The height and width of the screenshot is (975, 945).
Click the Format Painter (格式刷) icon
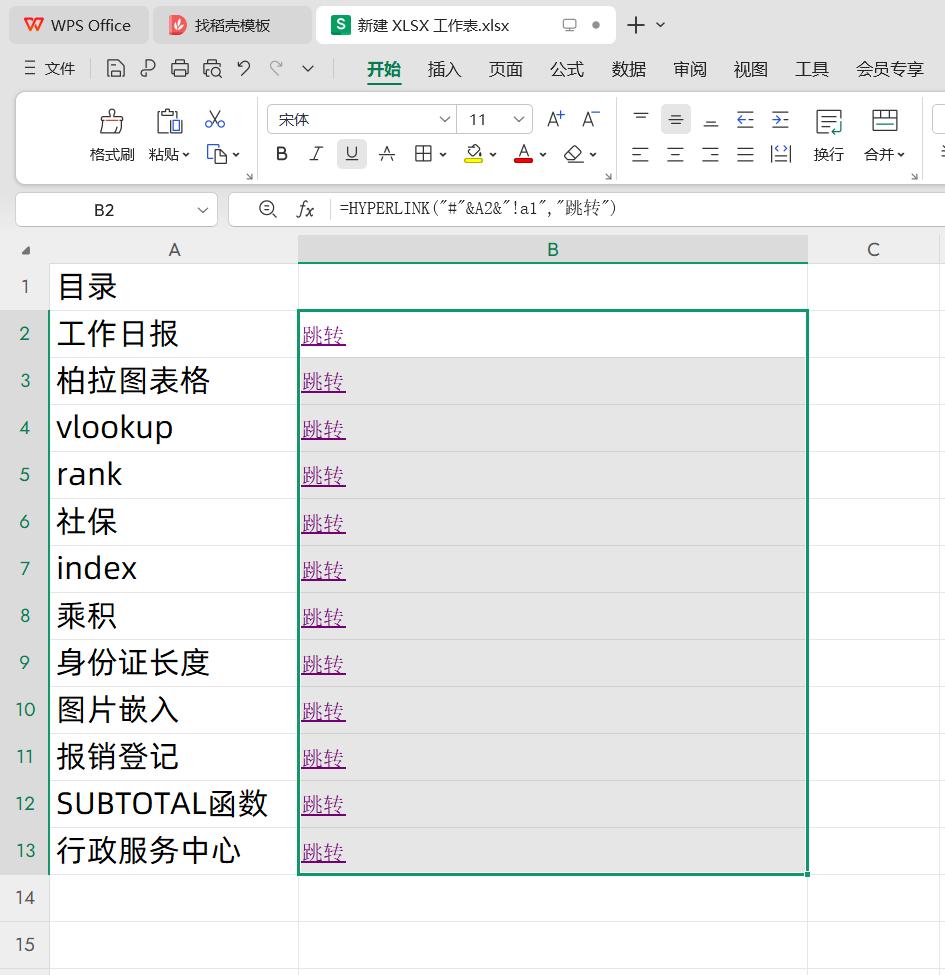click(112, 123)
